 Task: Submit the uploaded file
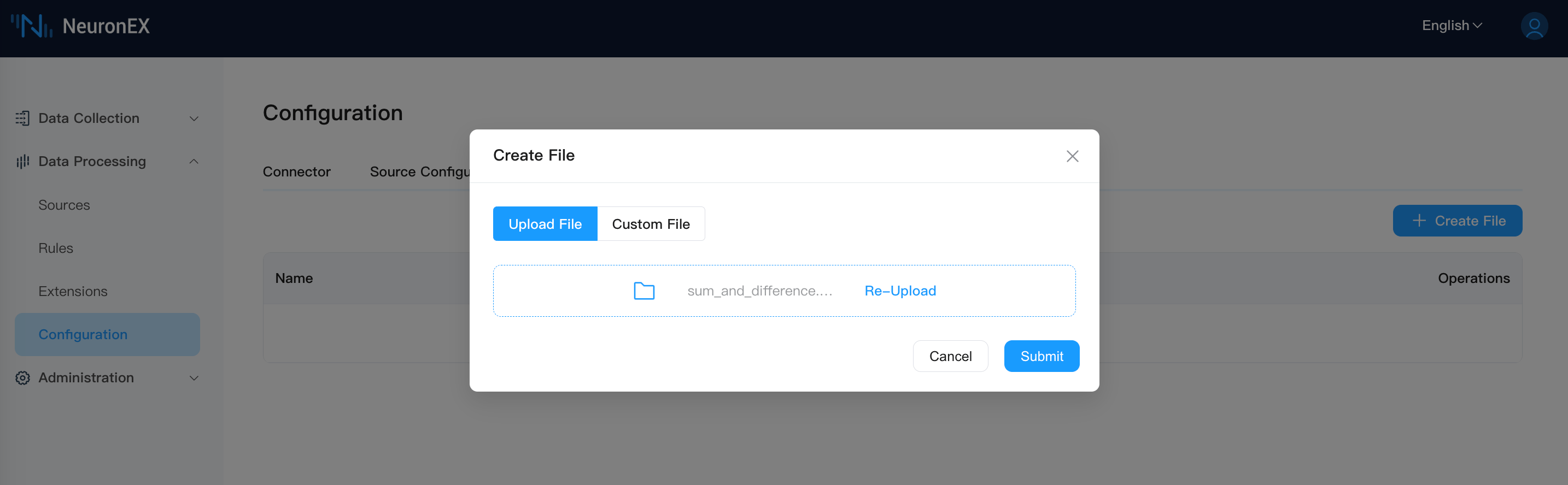1041,356
